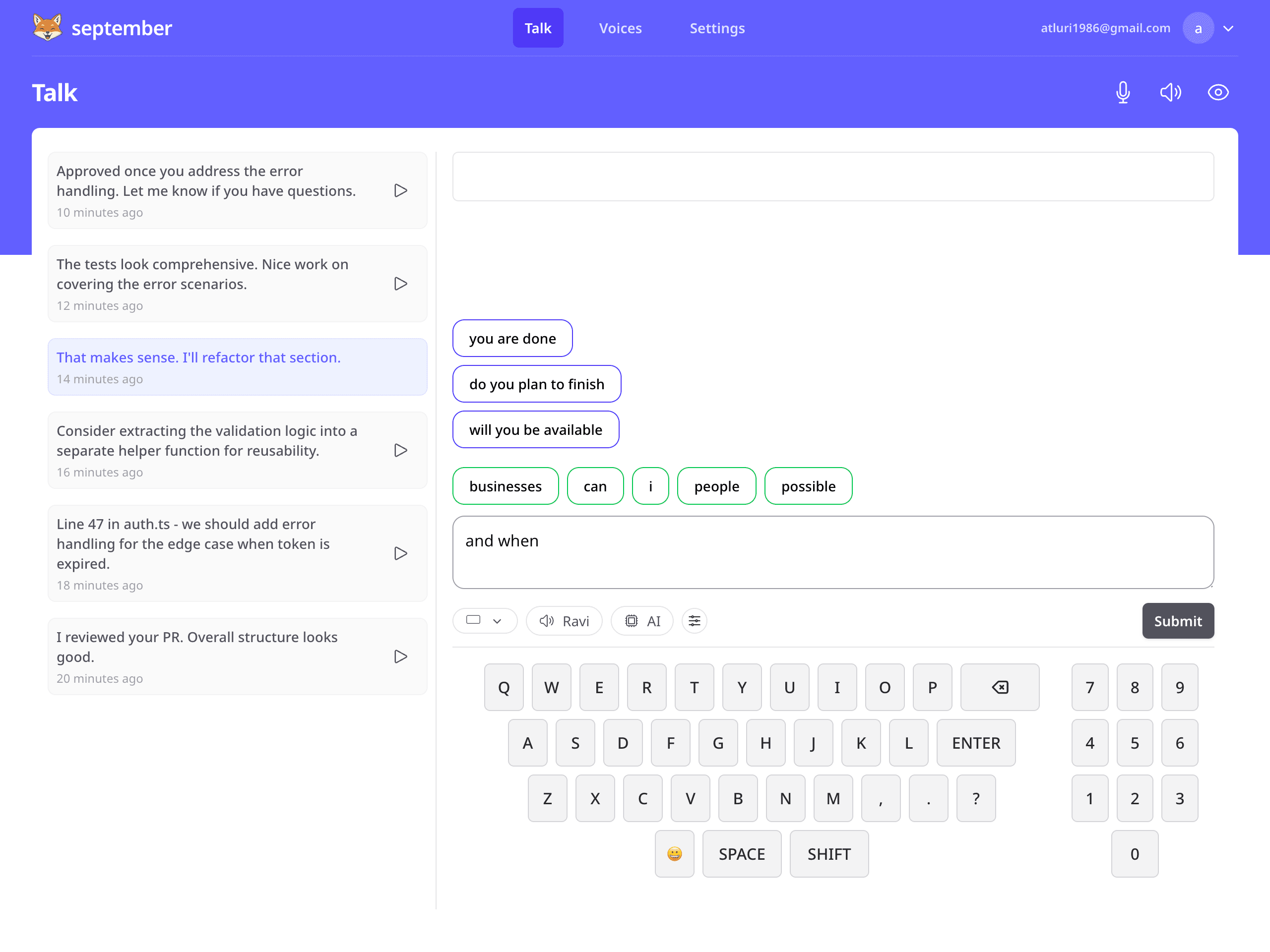Play the 'Line 47 in auth.ts' message
The width and height of the screenshot is (1270, 952).
point(401,553)
